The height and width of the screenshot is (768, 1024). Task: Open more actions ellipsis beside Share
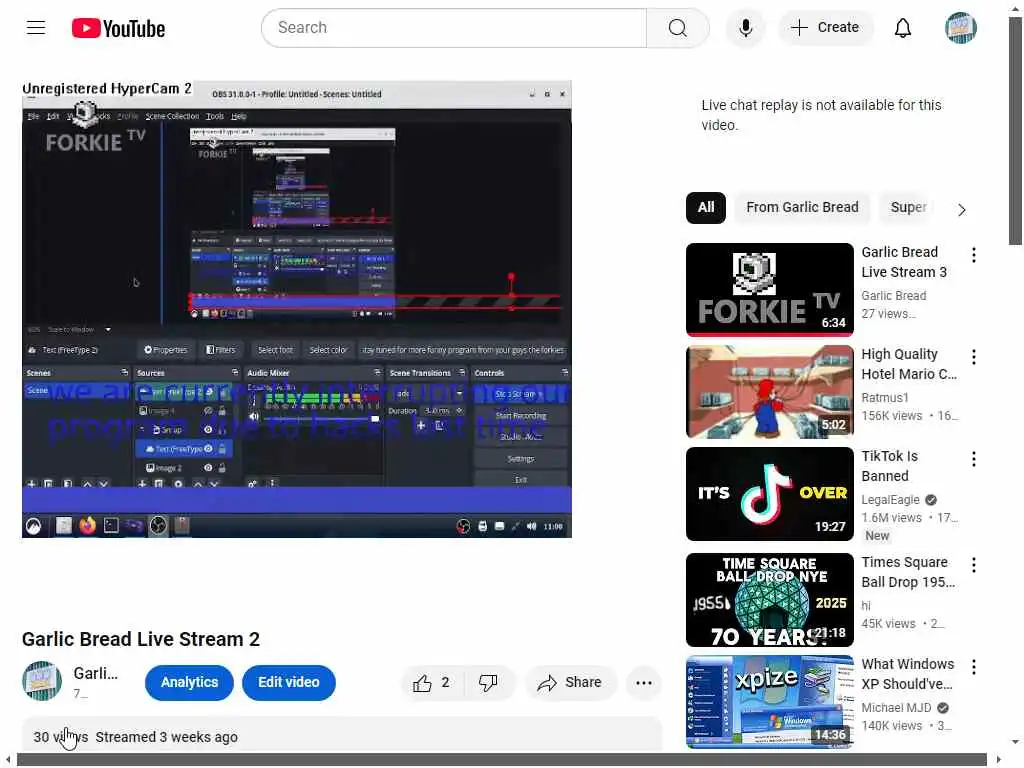644,682
